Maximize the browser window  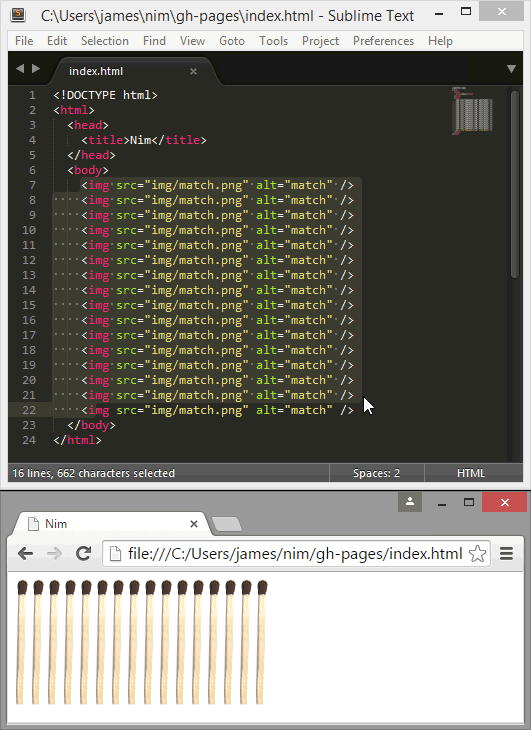click(x=469, y=502)
